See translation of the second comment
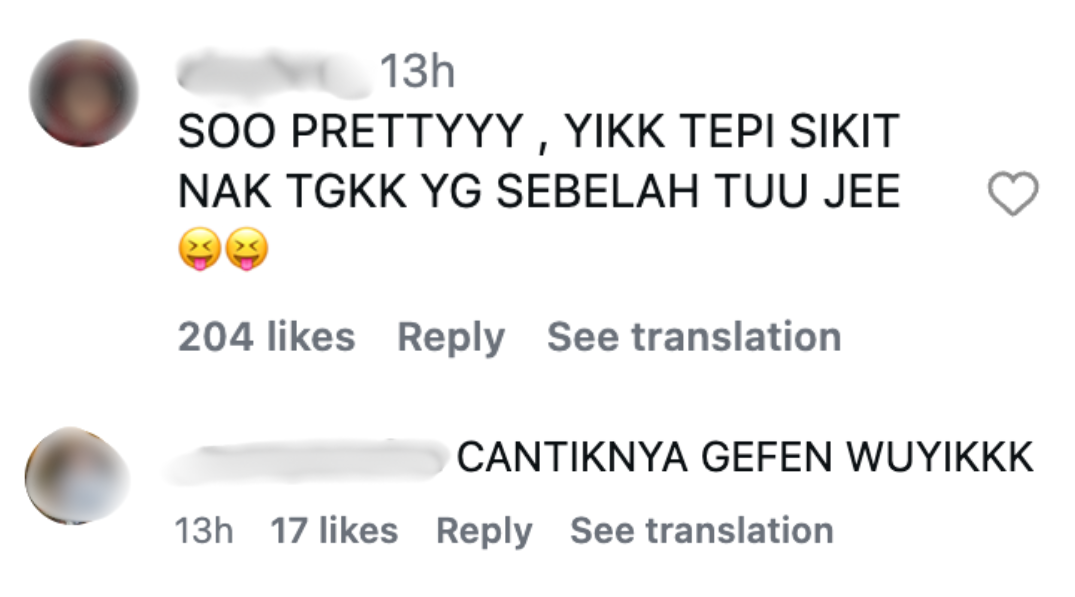The height and width of the screenshot is (597, 1075). [704, 529]
